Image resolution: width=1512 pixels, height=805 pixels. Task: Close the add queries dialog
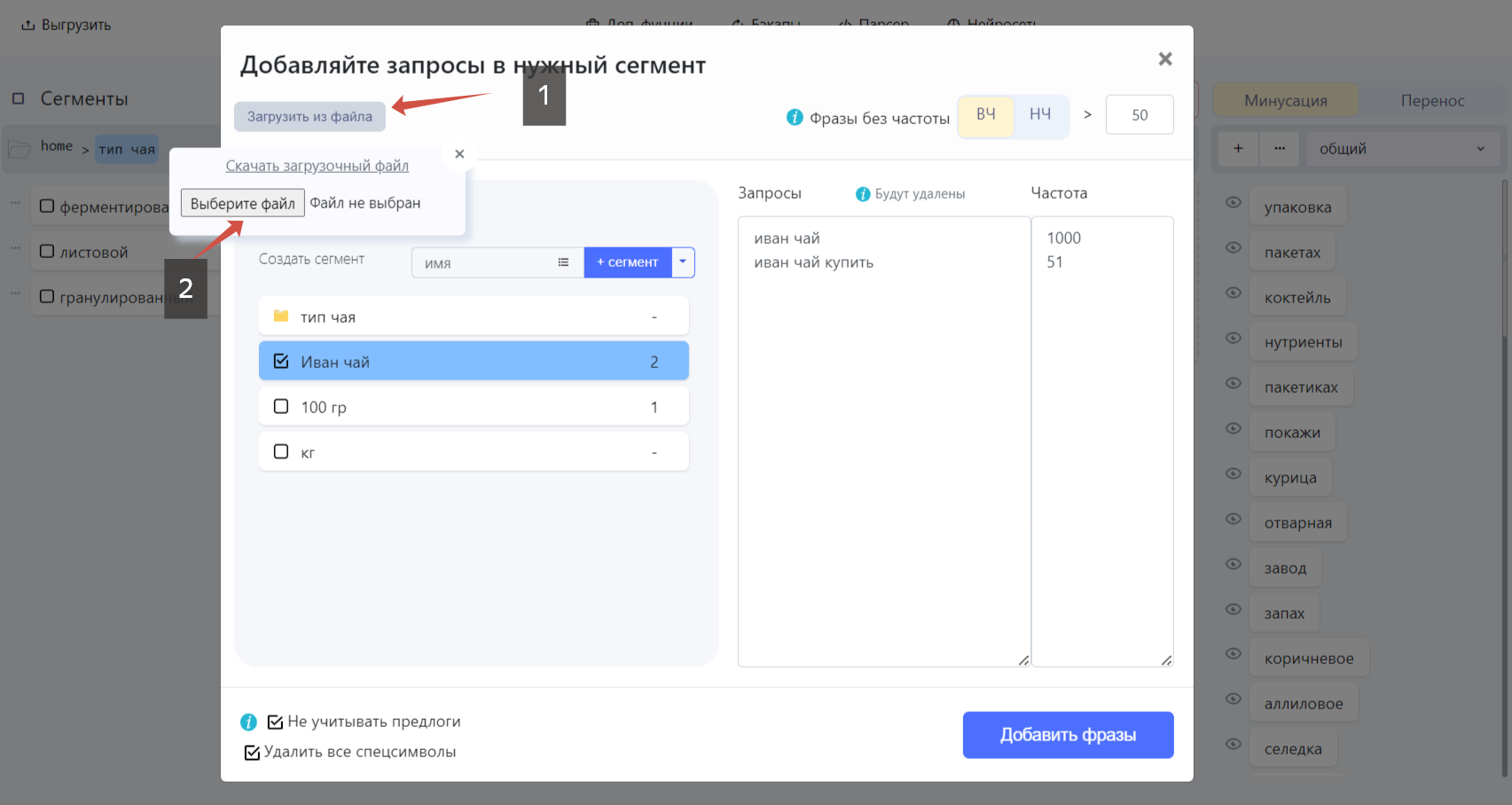pyautogui.click(x=1165, y=59)
